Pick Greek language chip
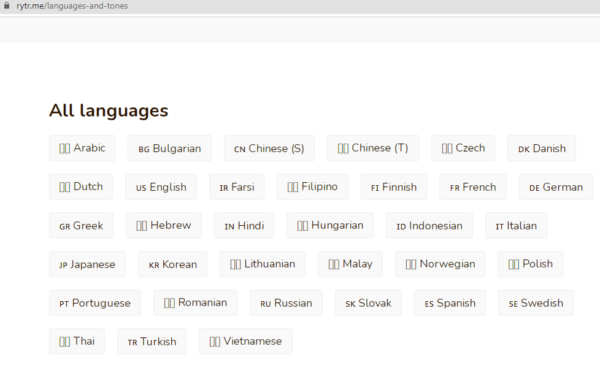600x376 pixels. coord(81,225)
